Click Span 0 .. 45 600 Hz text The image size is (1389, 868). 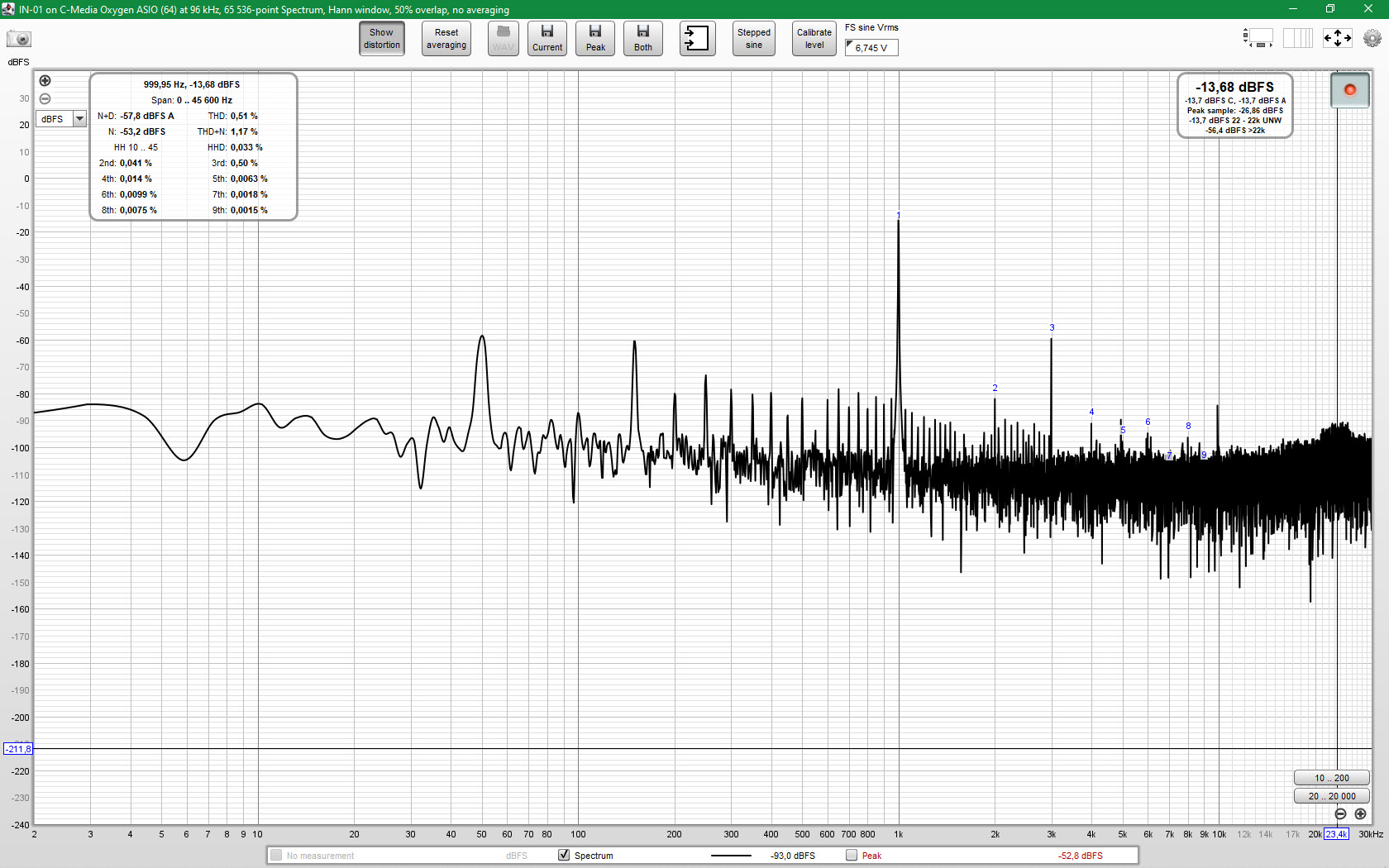coord(192,100)
